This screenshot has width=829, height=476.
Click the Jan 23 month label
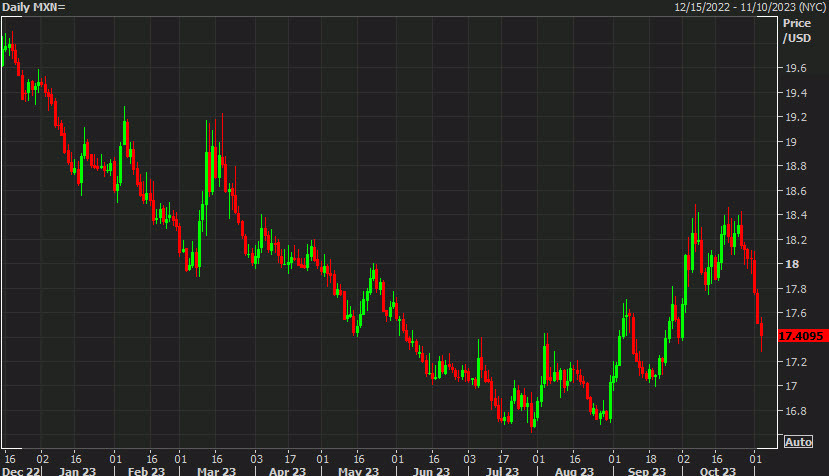[x=77, y=471]
